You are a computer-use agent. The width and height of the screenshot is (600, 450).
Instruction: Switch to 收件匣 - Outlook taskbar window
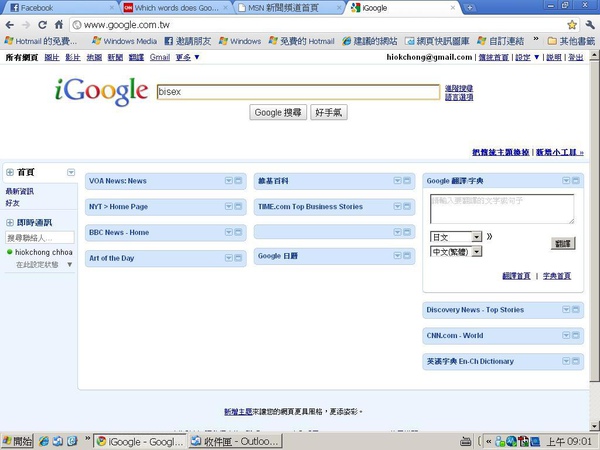pyautogui.click(x=235, y=441)
